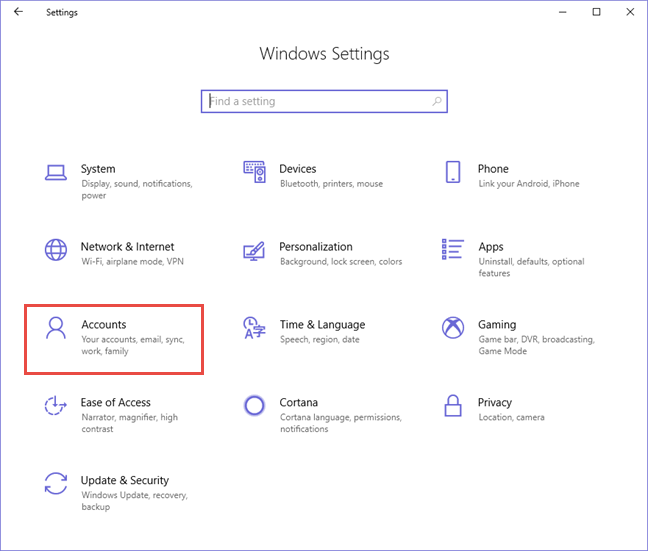Open the Privacy padlock icon
The height and width of the screenshot is (551, 648).
453,405
